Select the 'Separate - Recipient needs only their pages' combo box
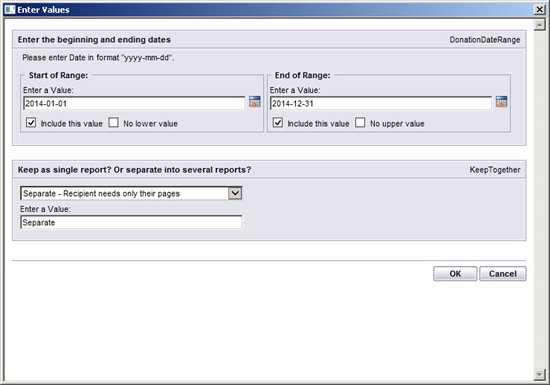The width and height of the screenshot is (550, 385). 131,193
